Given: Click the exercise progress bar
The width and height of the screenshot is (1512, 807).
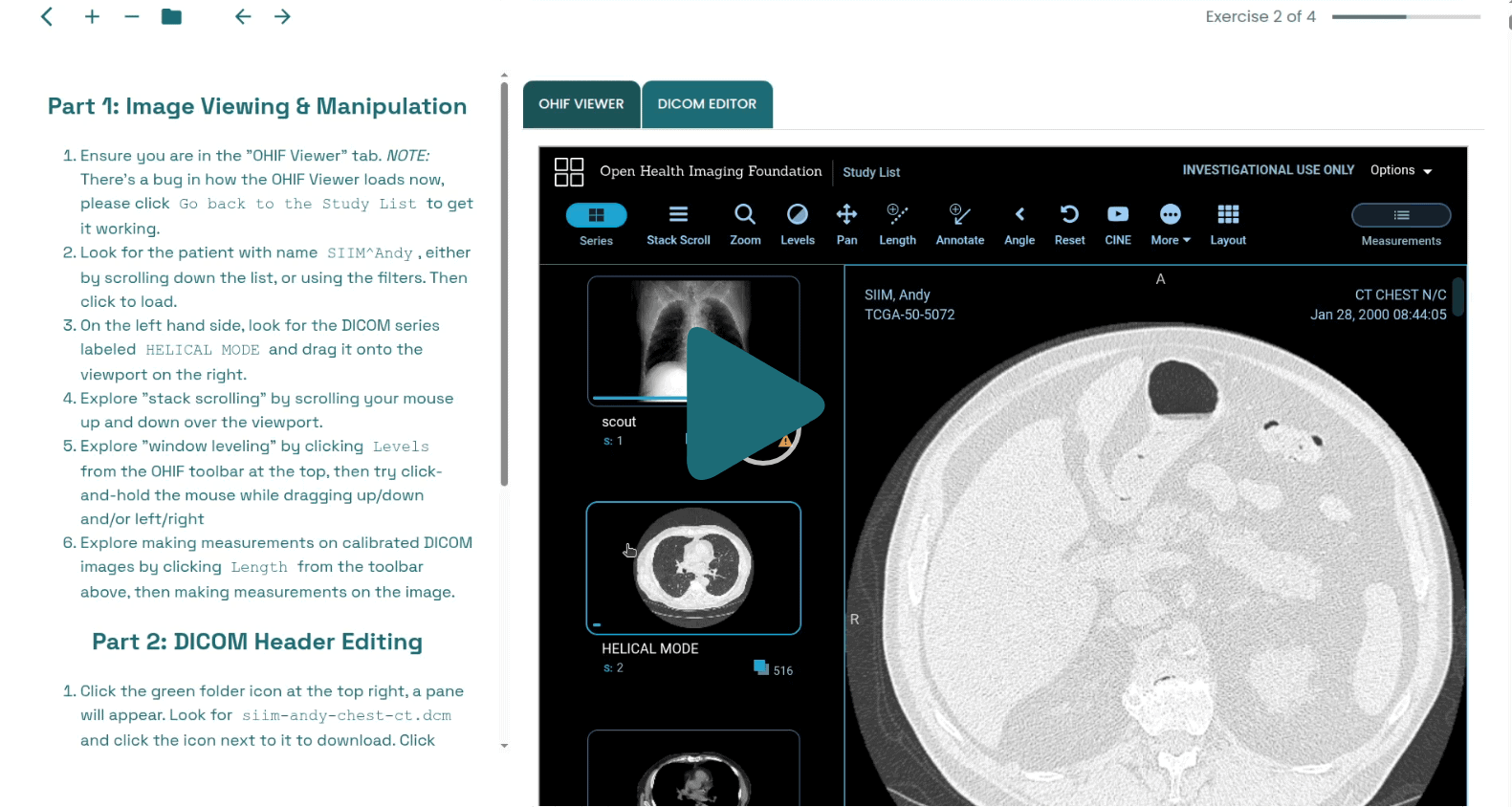Looking at the screenshot, I should [1406, 16].
